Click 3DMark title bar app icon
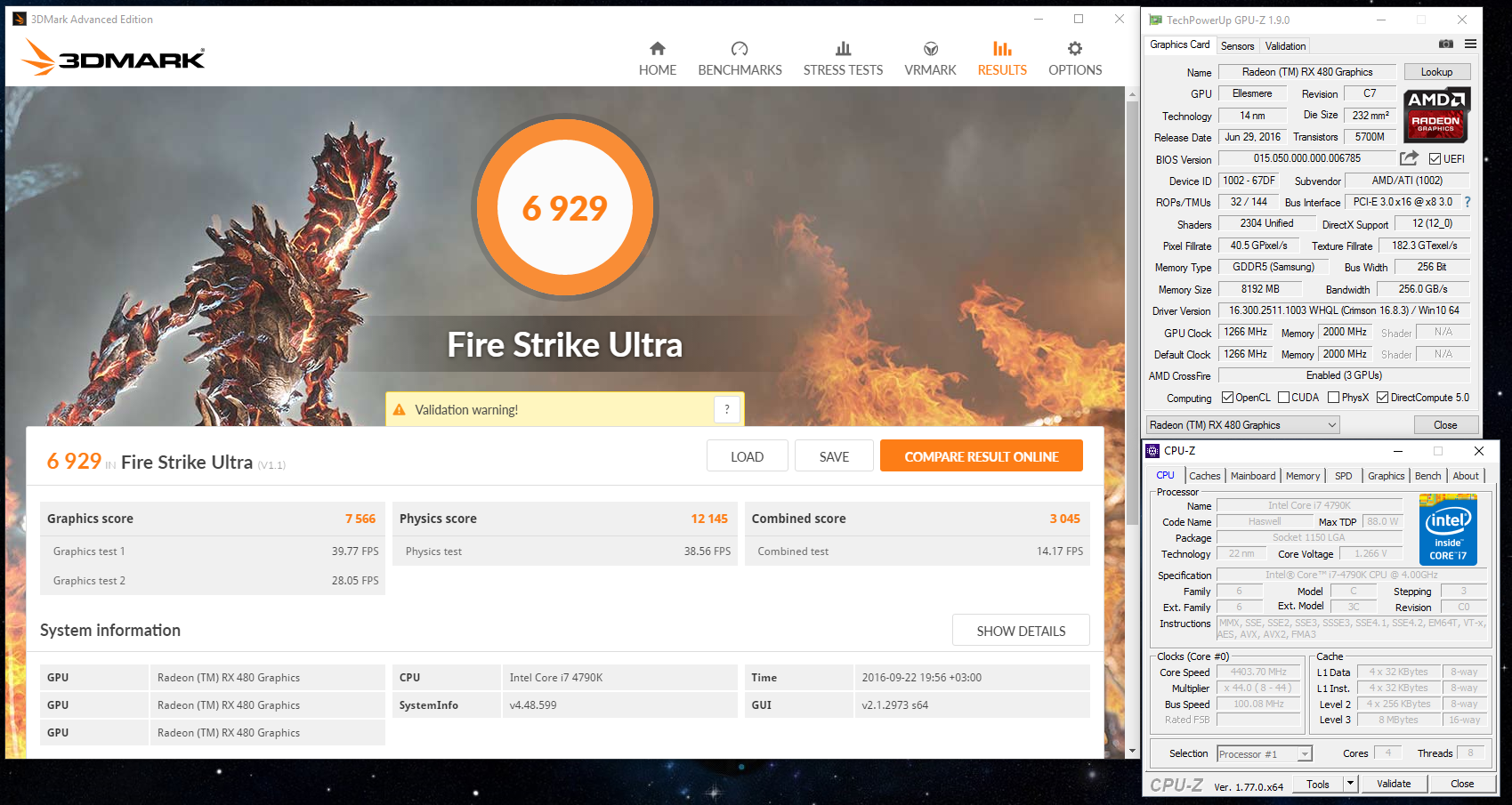The image size is (1512, 805). 20,19
